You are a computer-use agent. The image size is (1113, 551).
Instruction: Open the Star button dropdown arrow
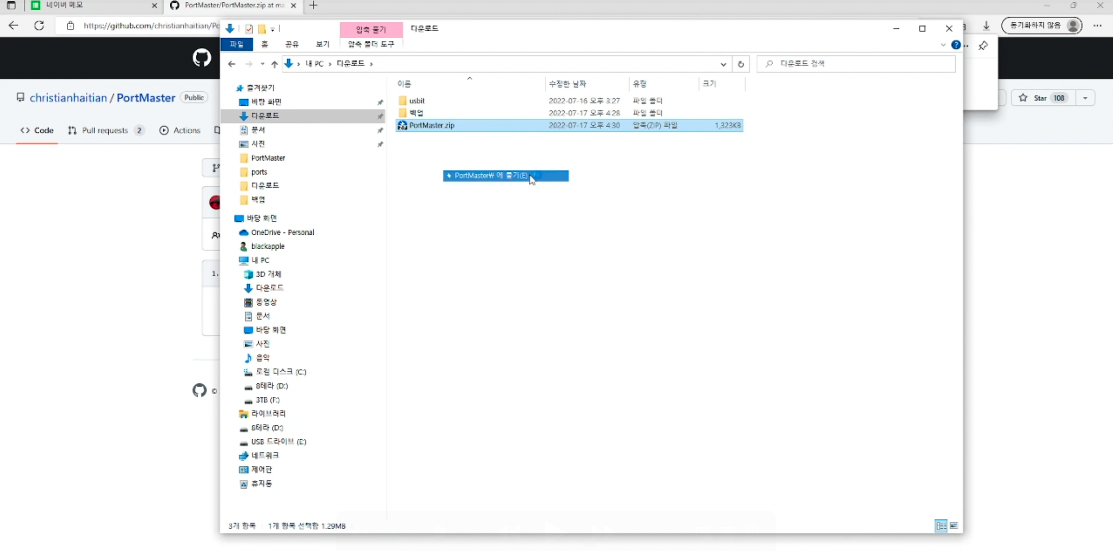tap(1086, 98)
